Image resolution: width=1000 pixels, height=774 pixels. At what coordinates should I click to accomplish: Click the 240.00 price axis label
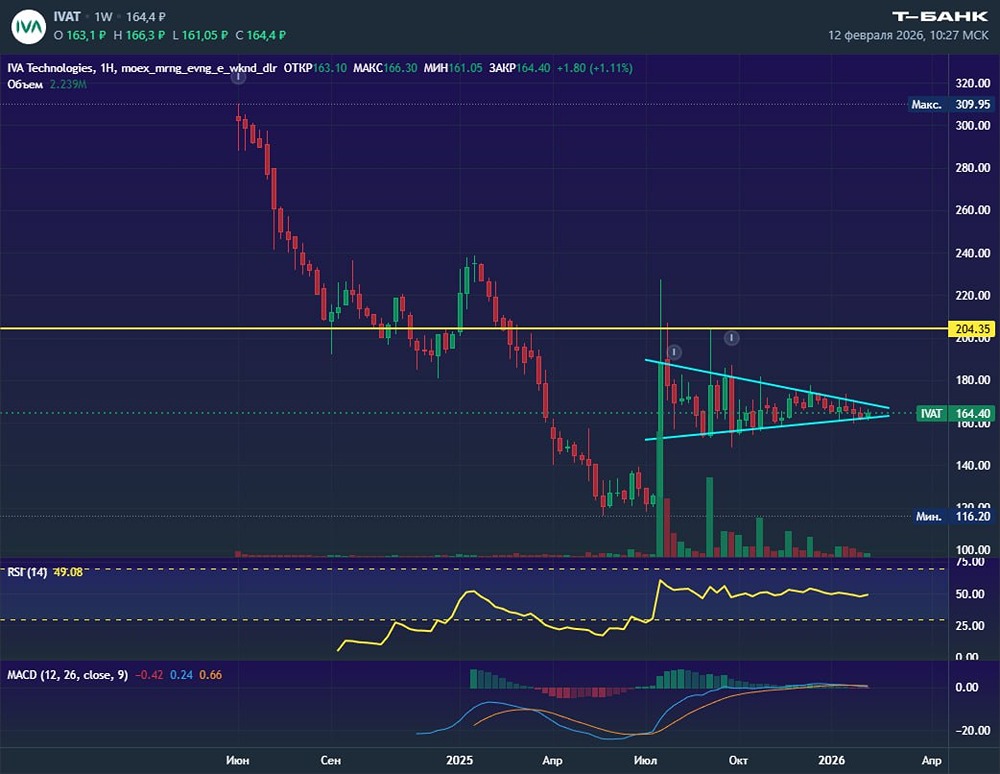(973, 252)
